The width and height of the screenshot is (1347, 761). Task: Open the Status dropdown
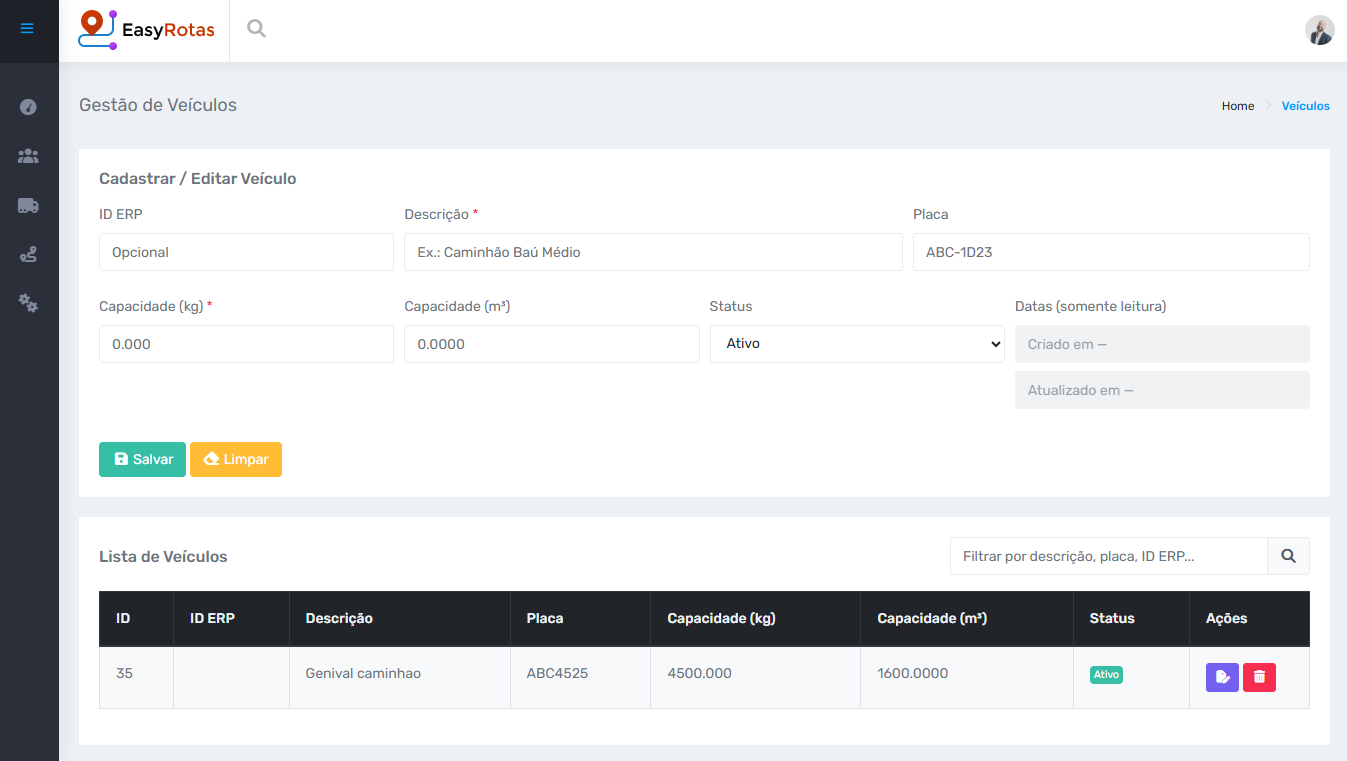(856, 344)
